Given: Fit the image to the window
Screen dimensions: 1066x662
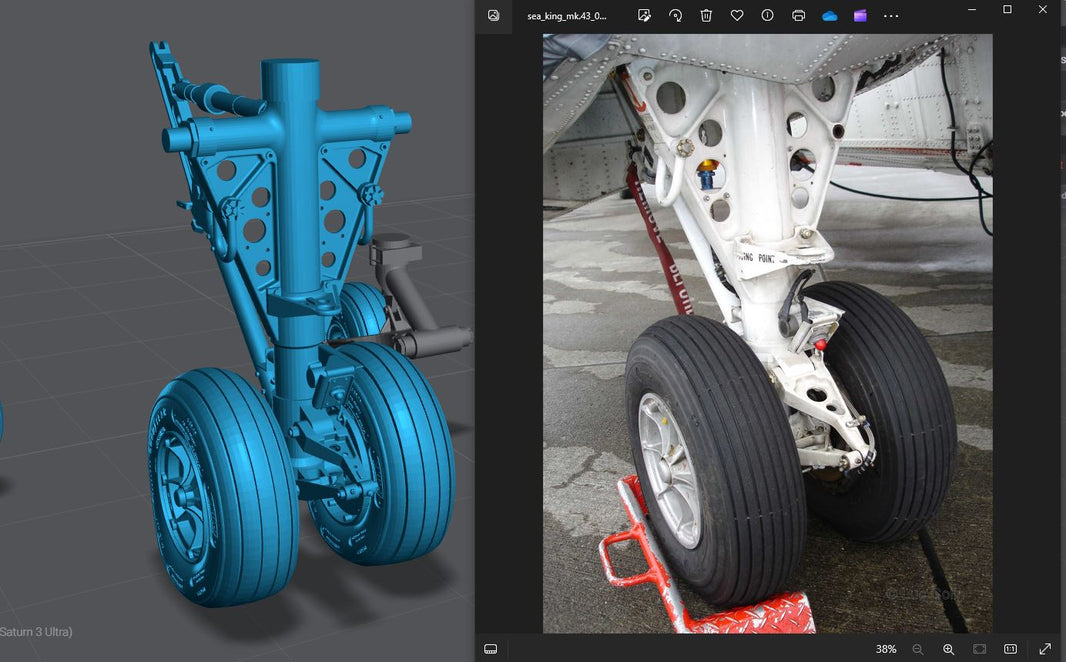Looking at the screenshot, I should [978, 649].
